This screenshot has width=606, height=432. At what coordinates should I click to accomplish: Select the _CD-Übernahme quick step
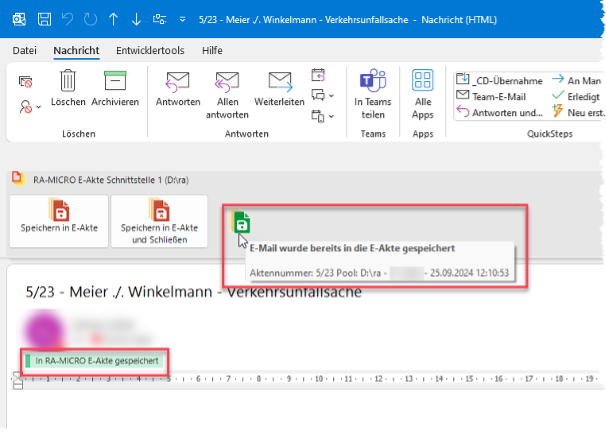pyautogui.click(x=495, y=78)
